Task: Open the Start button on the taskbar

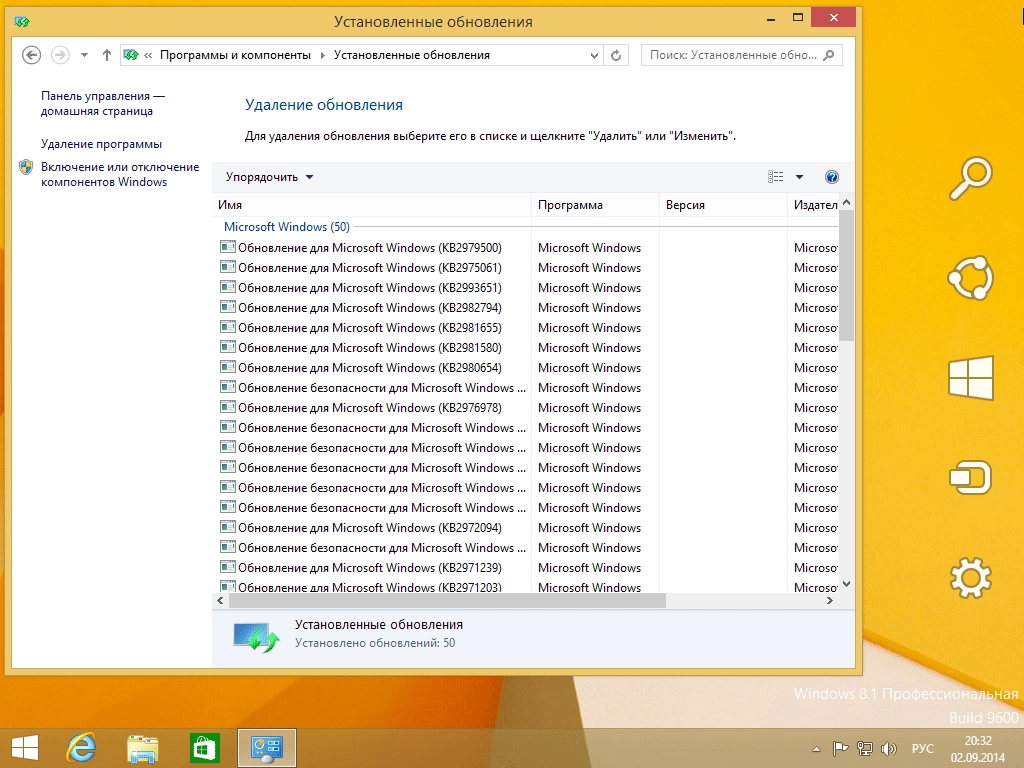Action: (x=25, y=748)
